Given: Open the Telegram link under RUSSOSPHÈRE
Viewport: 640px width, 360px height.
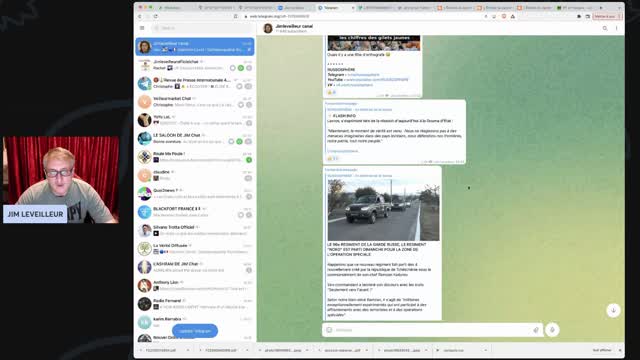Looking at the screenshot, I should (363, 75).
